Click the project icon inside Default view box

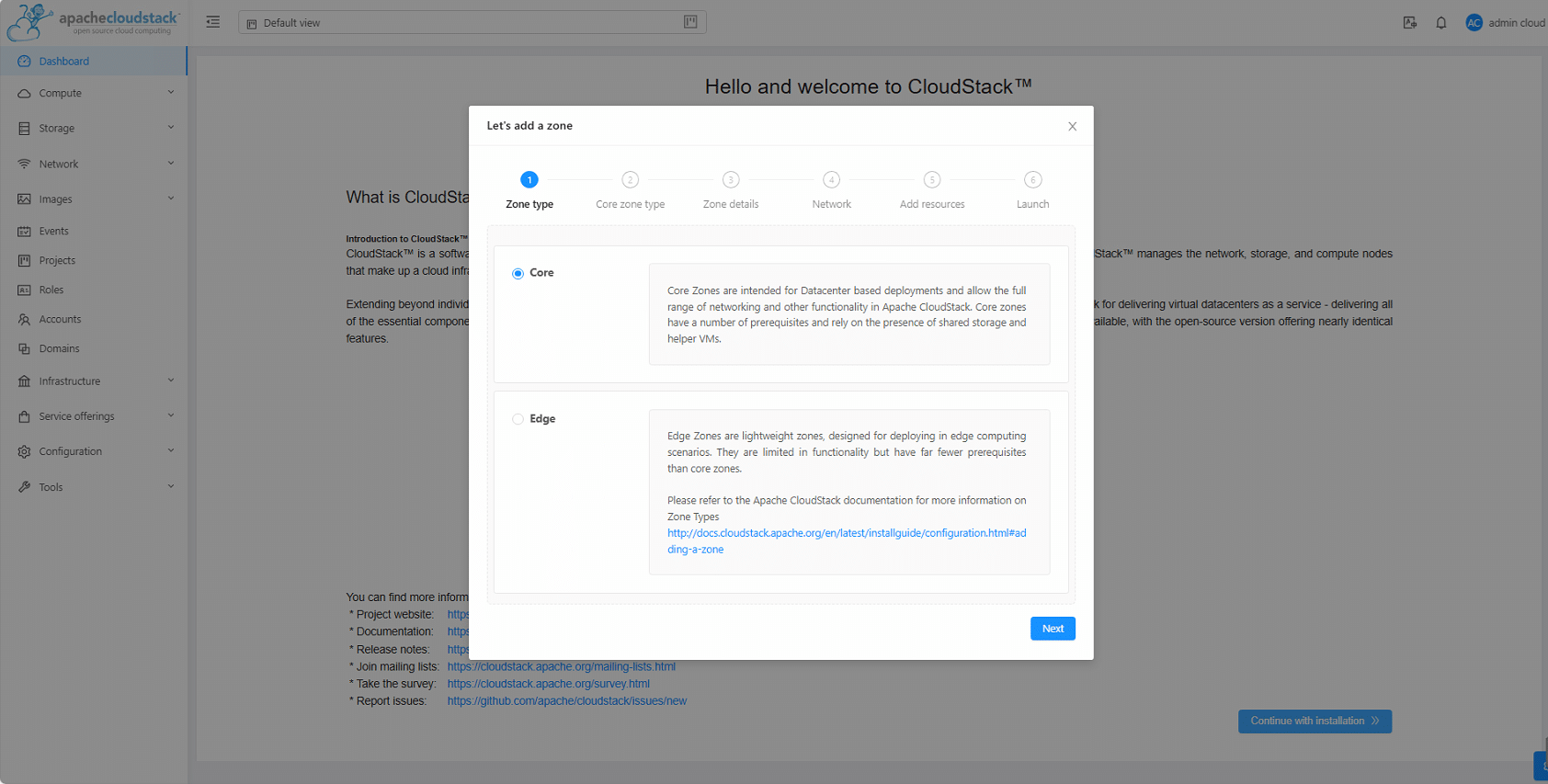tap(690, 22)
